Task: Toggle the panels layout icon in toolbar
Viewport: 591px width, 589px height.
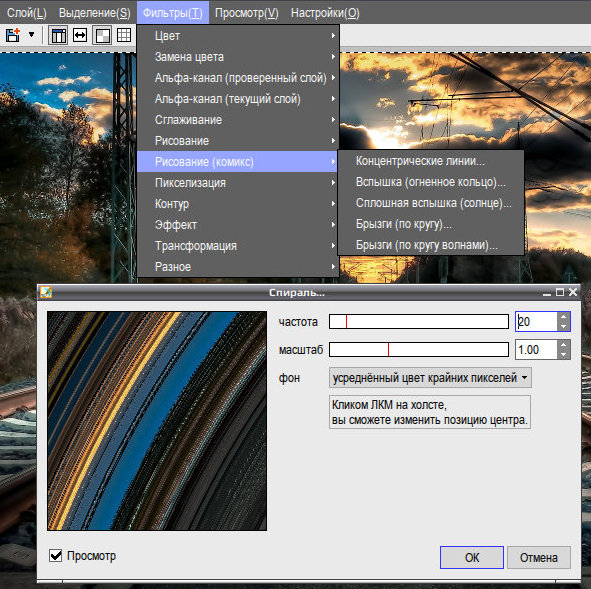Action: (58, 35)
